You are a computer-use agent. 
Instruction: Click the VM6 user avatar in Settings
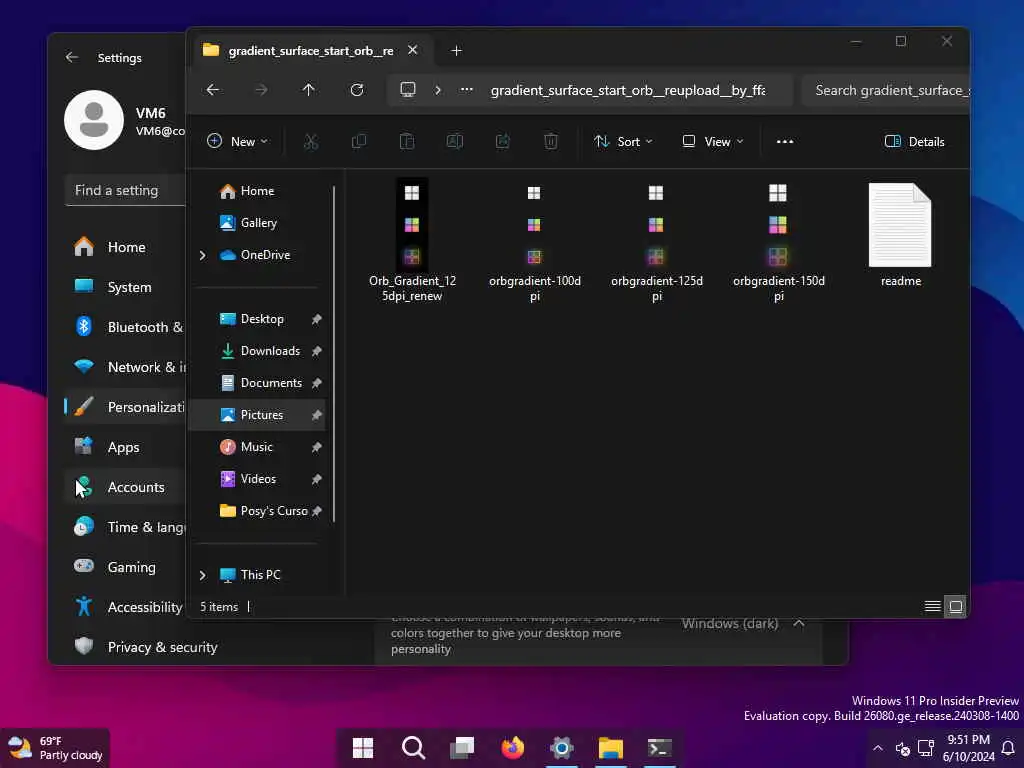[x=94, y=120]
